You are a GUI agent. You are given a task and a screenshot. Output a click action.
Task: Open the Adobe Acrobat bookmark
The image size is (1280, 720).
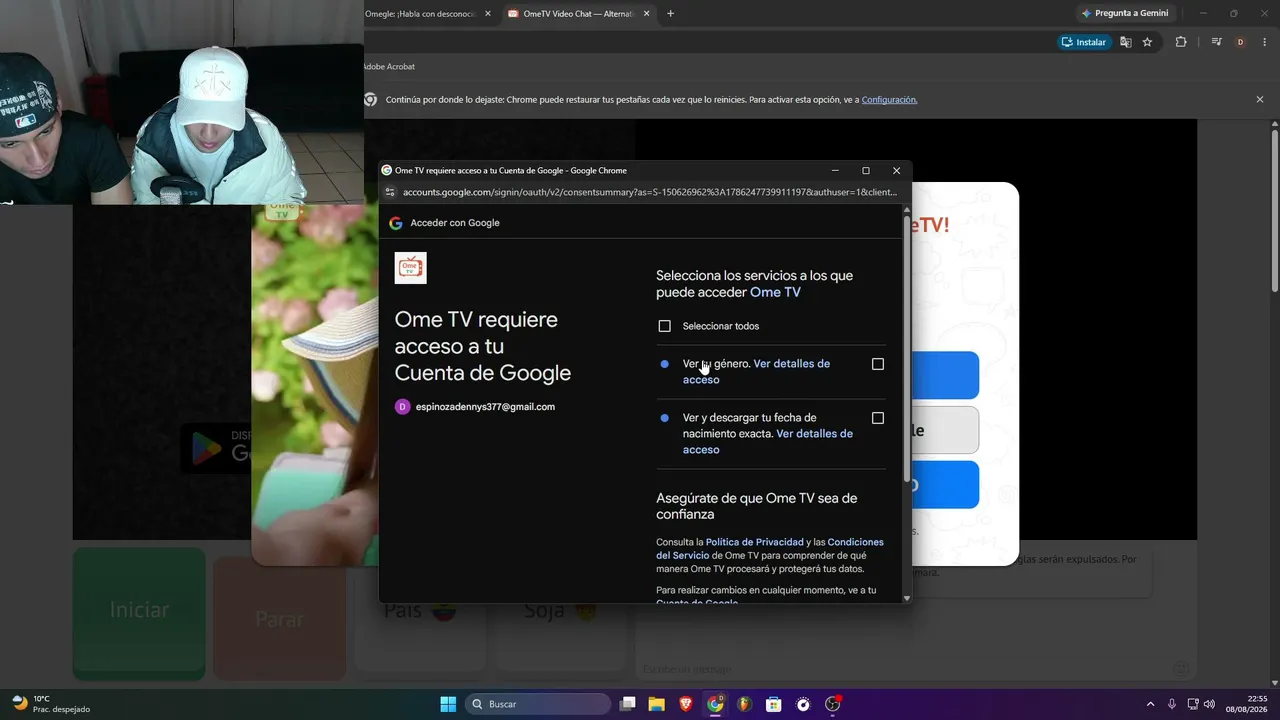click(x=388, y=67)
